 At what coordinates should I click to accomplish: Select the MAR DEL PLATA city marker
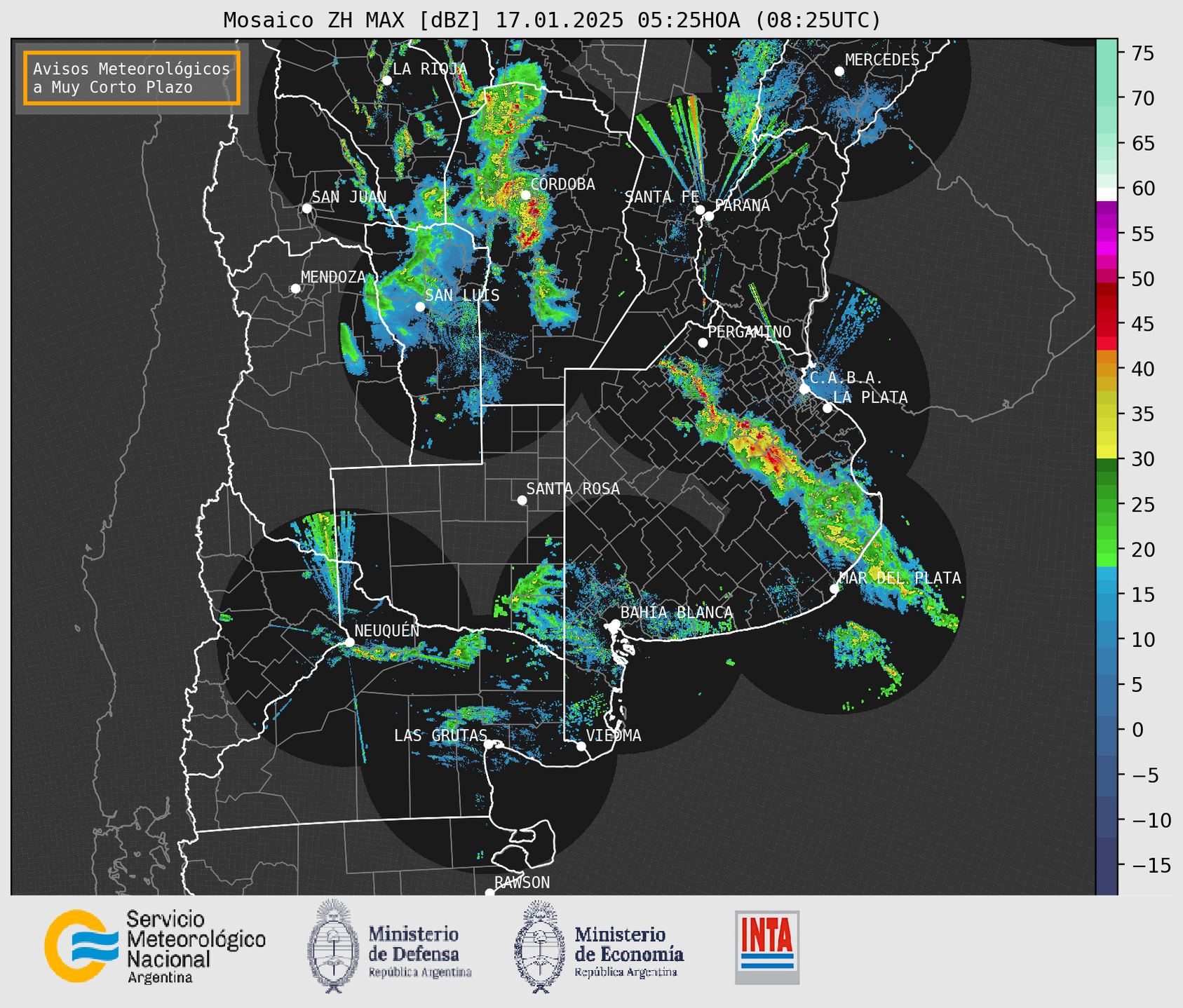[x=834, y=589]
